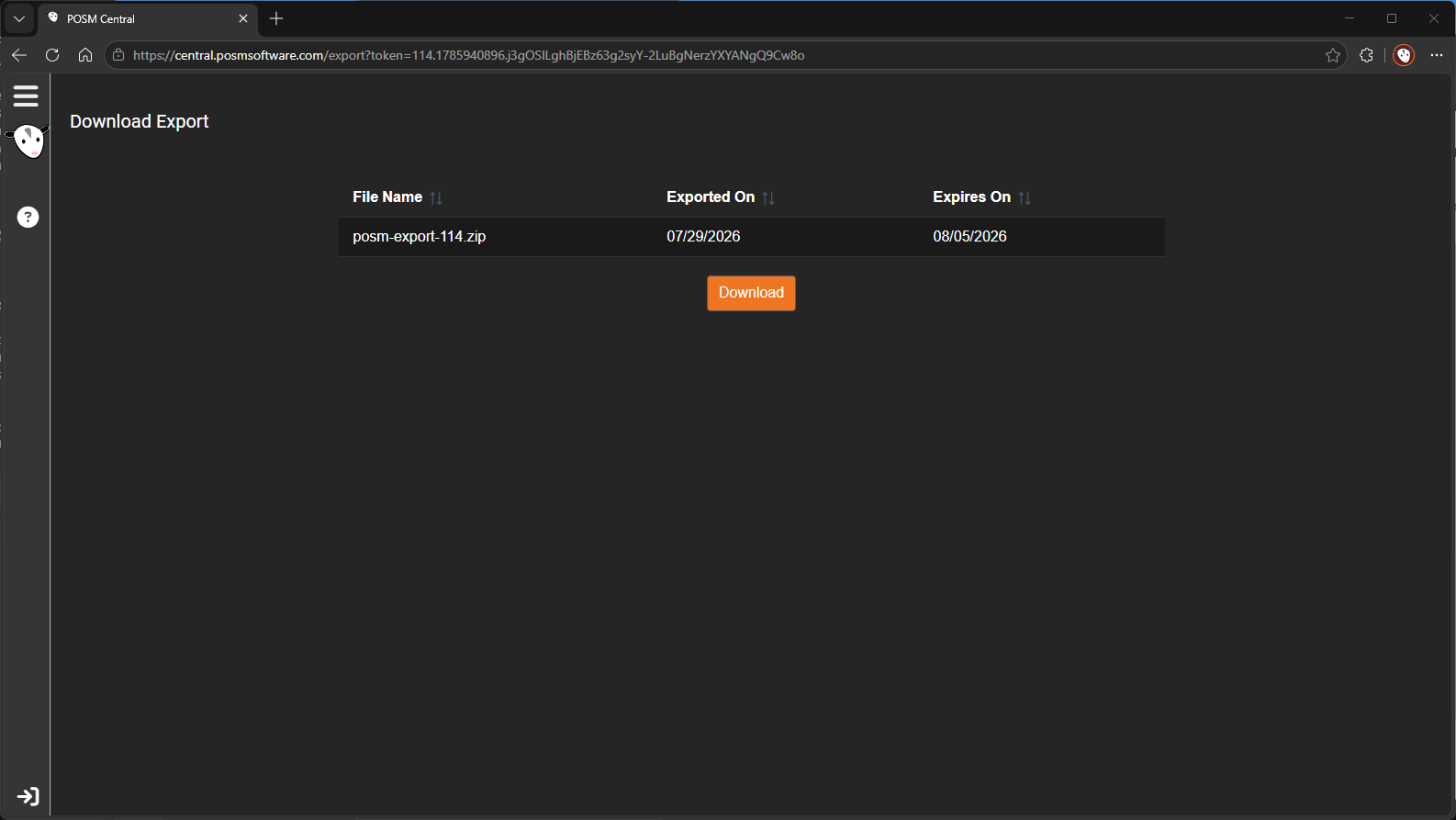This screenshot has width=1456, height=820.
Task: Open the help question mark icon
Action: 28,217
